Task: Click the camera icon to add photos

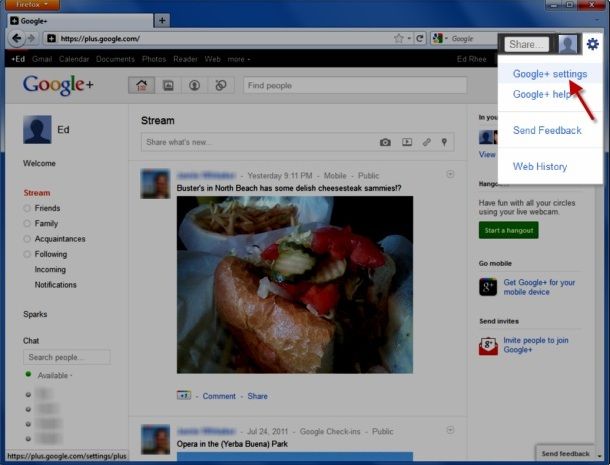Action: click(385, 142)
